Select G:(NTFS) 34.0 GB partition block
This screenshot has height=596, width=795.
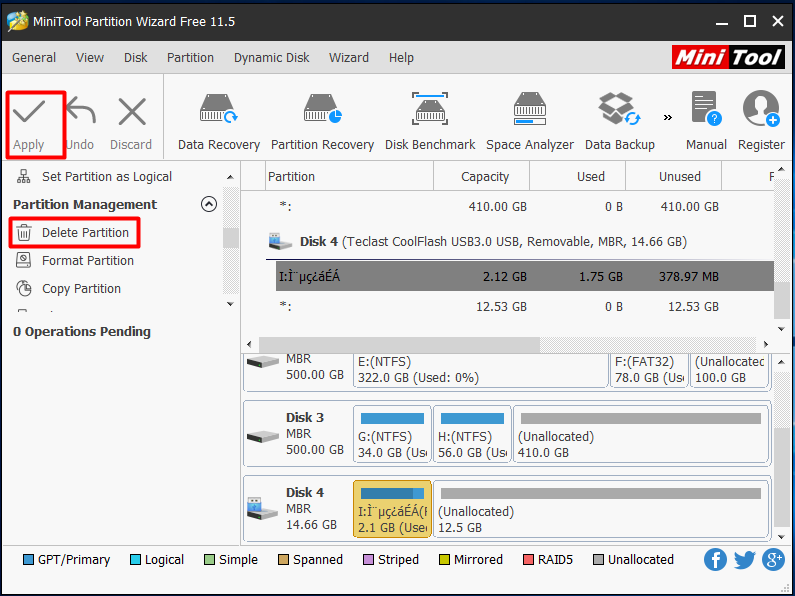[x=392, y=434]
